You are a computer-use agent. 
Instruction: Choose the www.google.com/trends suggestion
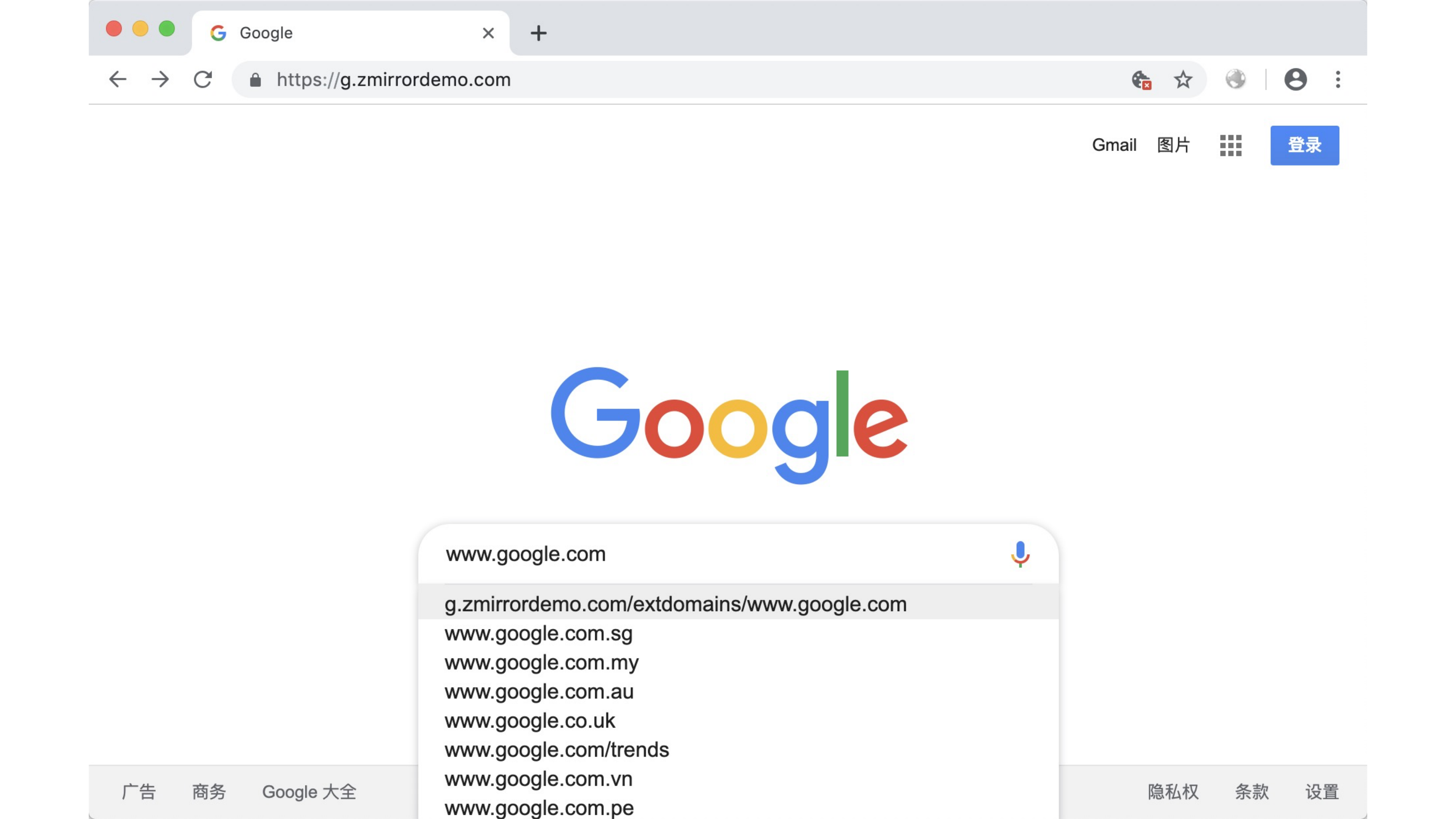tap(556, 750)
